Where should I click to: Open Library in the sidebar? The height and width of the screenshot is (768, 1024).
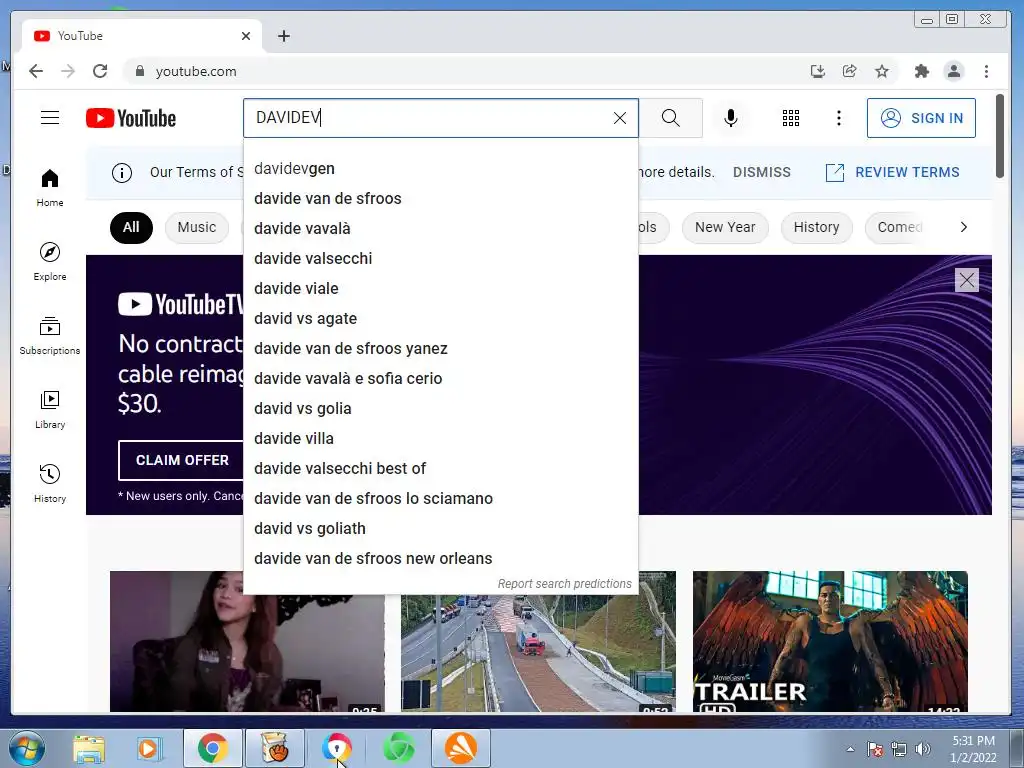50,409
